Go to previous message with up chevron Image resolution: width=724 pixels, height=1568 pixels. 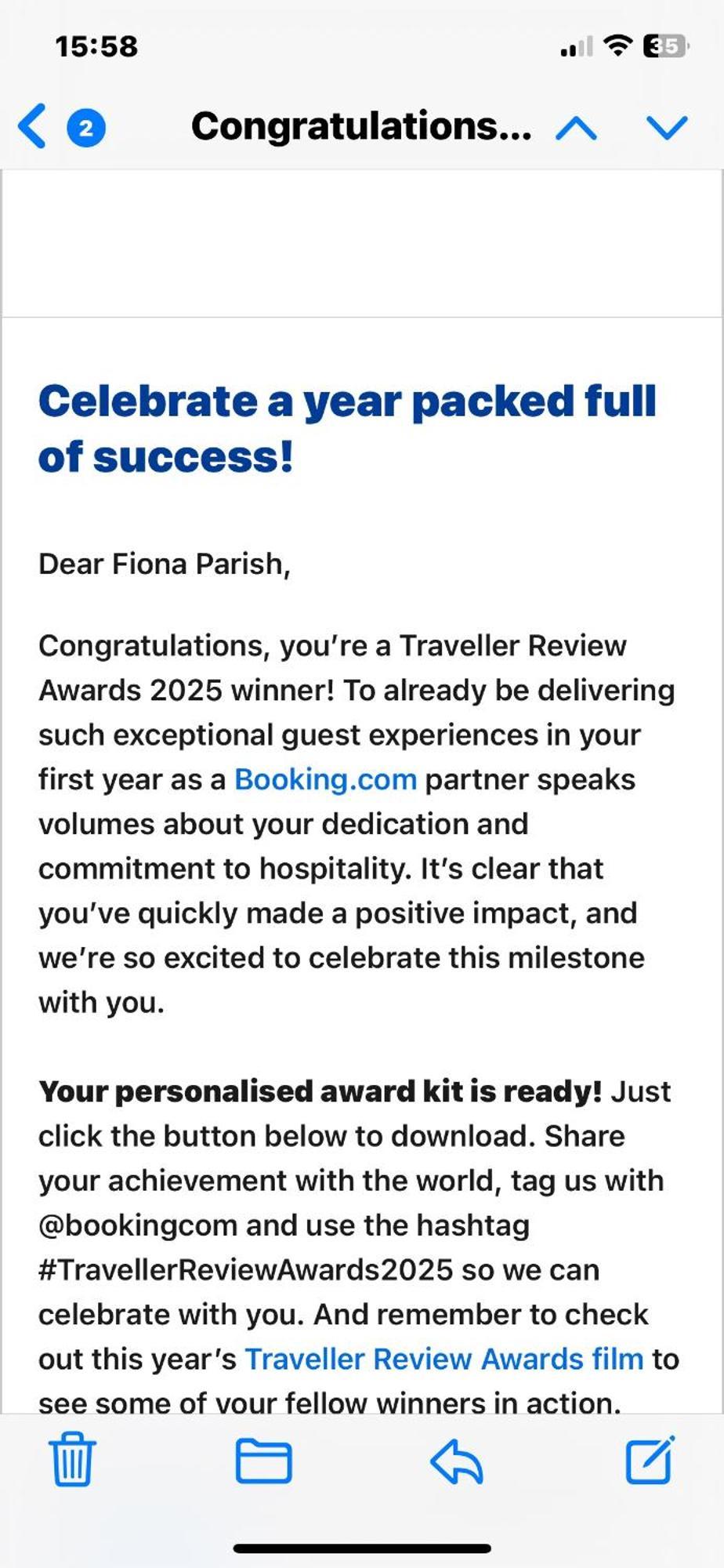(576, 128)
